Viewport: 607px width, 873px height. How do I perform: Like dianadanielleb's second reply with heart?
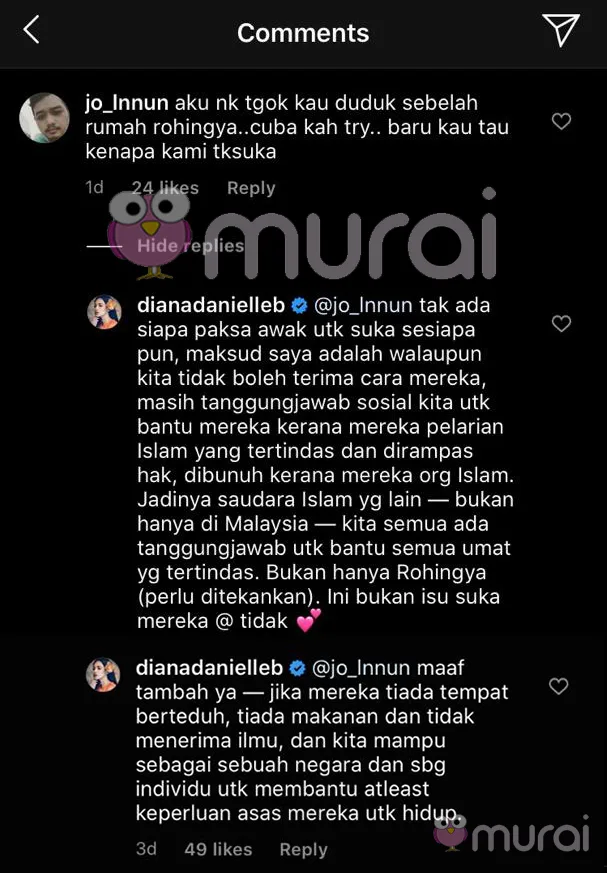(x=559, y=685)
